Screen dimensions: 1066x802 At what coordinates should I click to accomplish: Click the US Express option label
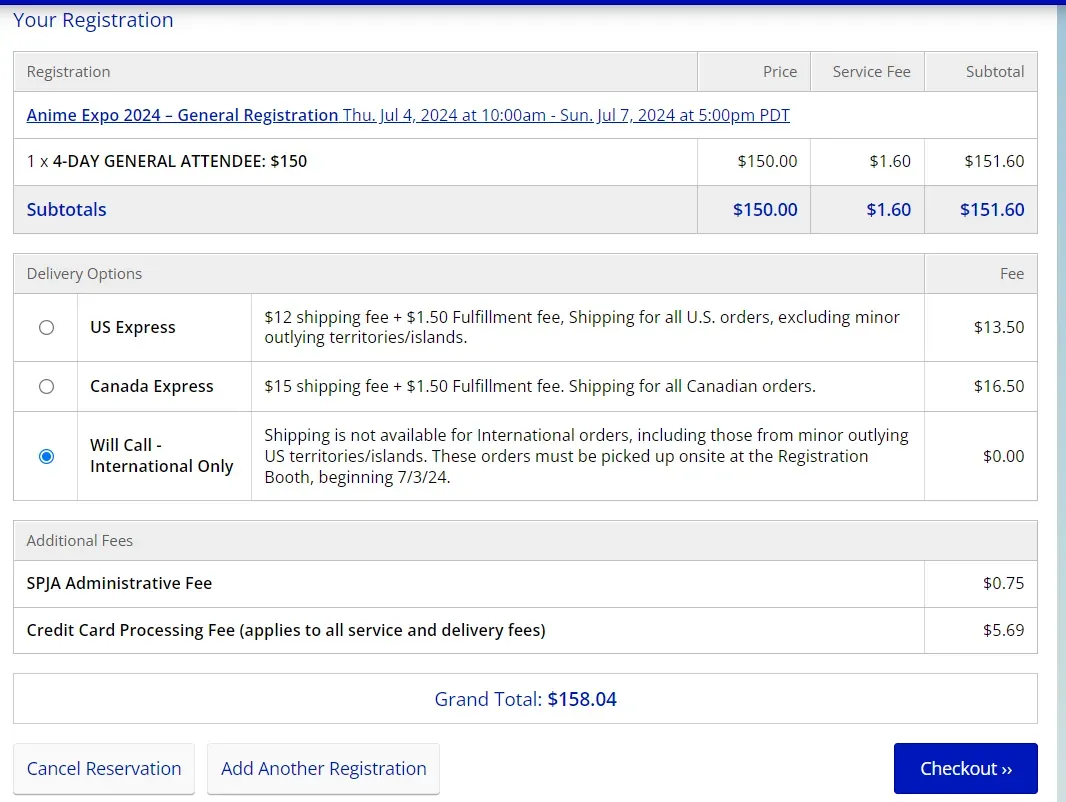133,327
